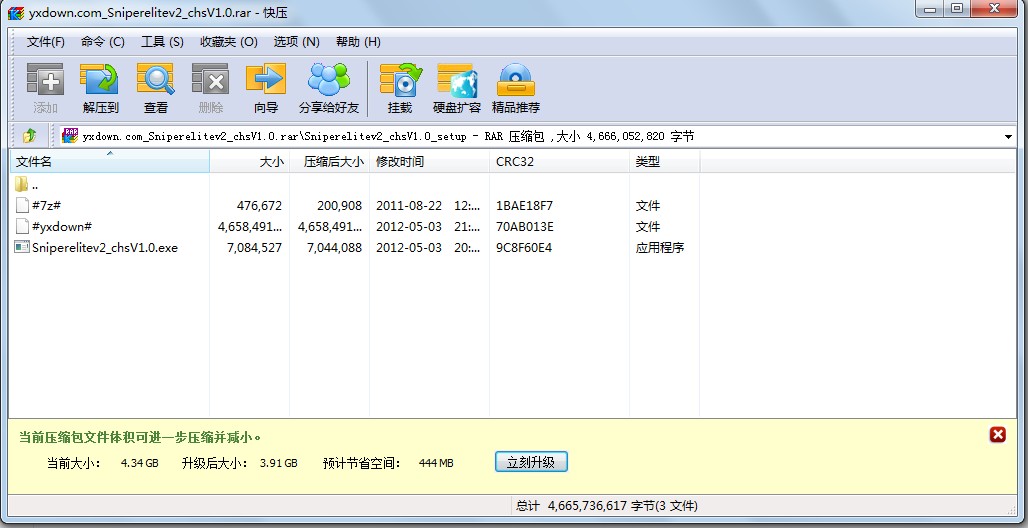Click size value 7,084,527

[x=254, y=247]
